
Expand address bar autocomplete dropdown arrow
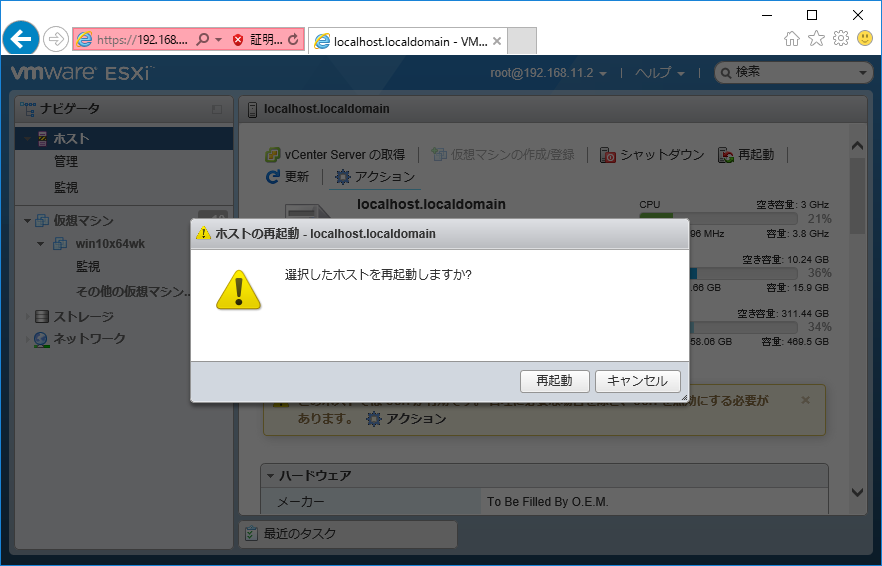tap(219, 40)
